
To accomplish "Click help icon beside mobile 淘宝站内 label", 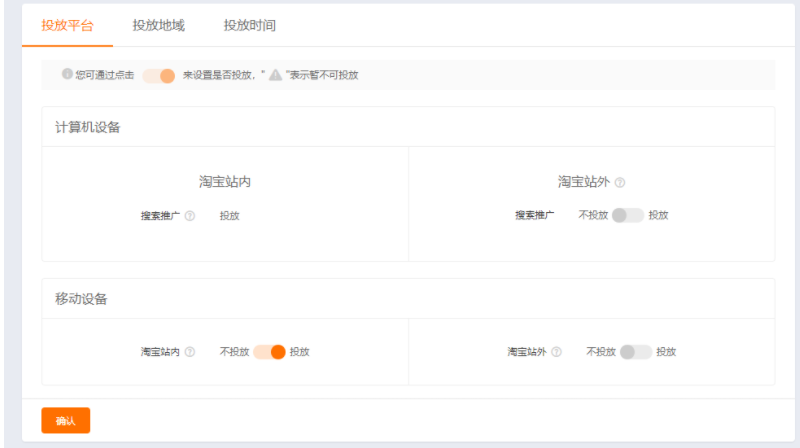I will coord(190,352).
